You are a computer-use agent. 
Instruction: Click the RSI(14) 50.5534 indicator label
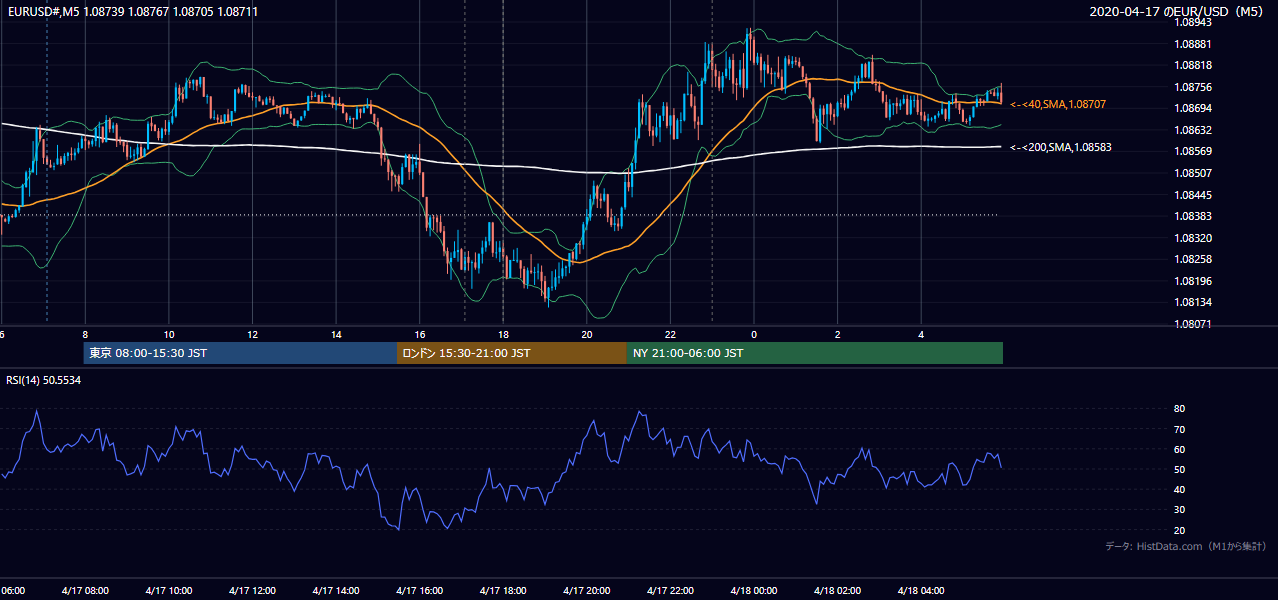point(44,381)
